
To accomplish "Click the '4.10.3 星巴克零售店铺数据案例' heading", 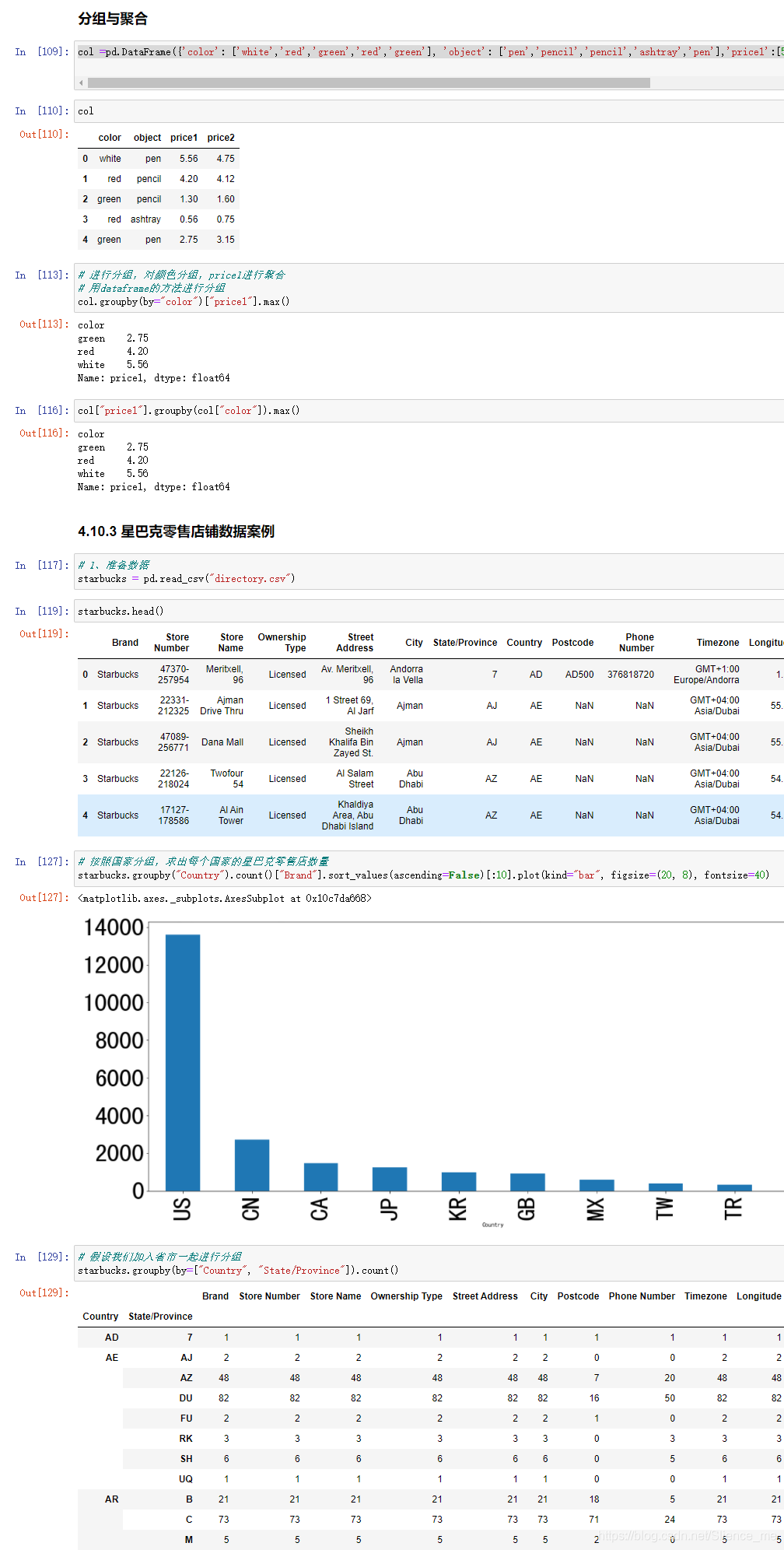I will [x=177, y=531].
